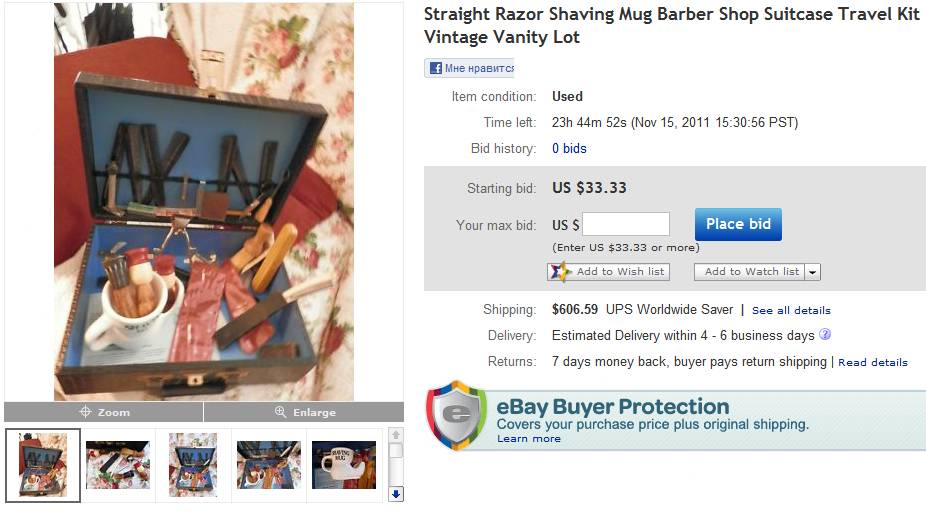The width and height of the screenshot is (926, 517).
Task: Click the eBay Buyer Protection shield icon
Action: [457, 416]
